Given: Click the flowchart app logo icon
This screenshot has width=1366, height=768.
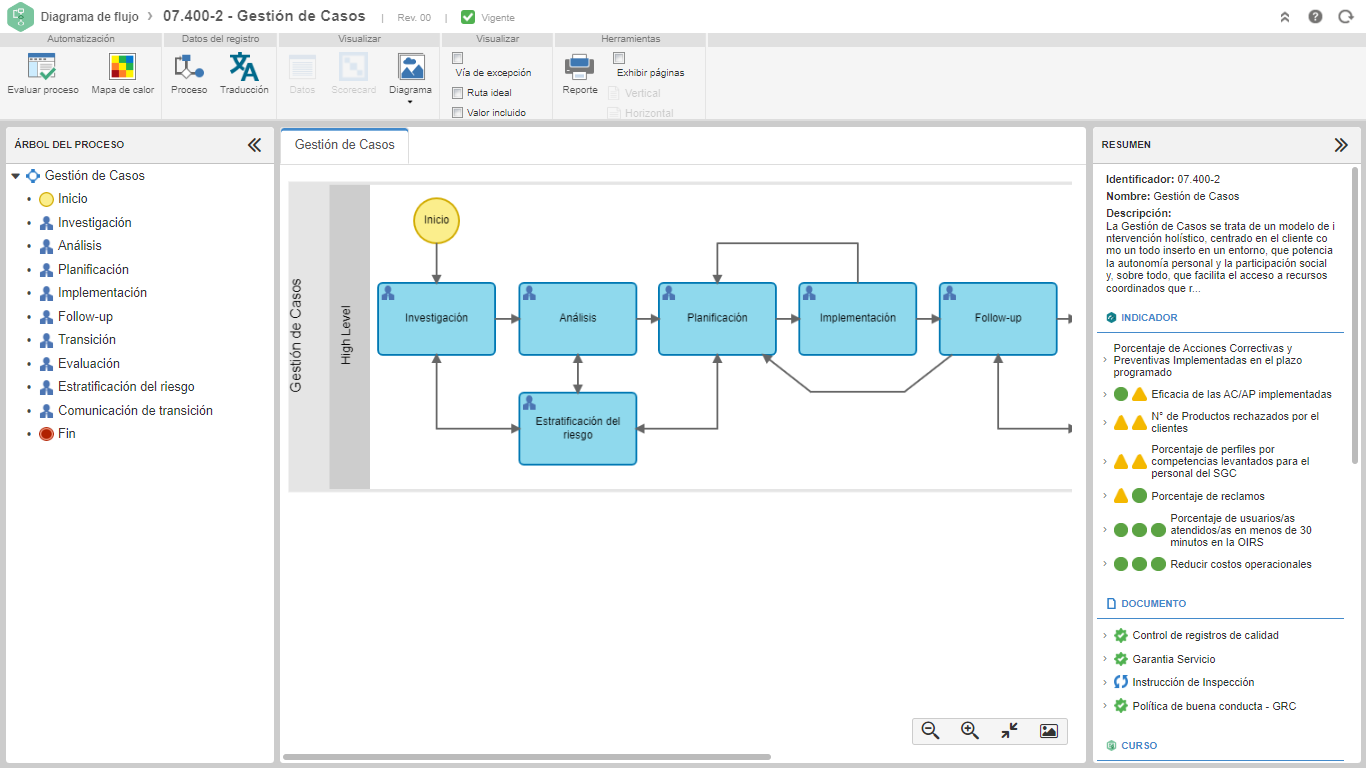Looking at the screenshot, I should (x=20, y=17).
